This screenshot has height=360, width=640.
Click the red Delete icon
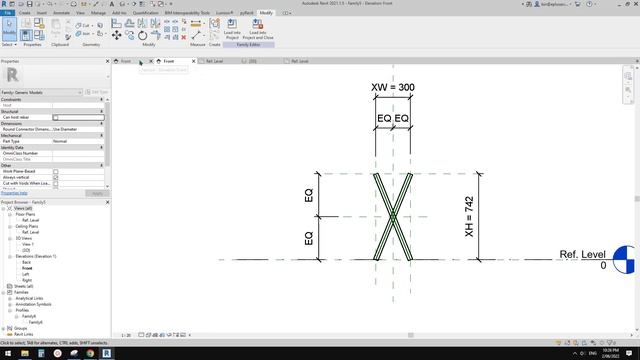click(184, 37)
